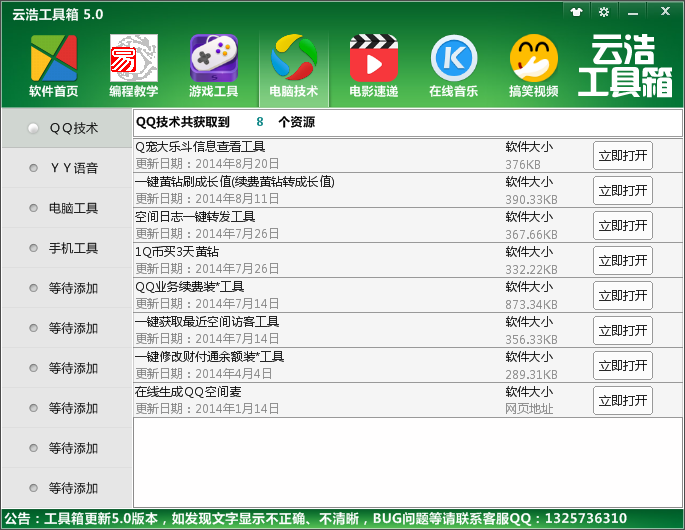Select the 手机工具 category
Viewport: 685px width, 530px height.
tap(67, 248)
